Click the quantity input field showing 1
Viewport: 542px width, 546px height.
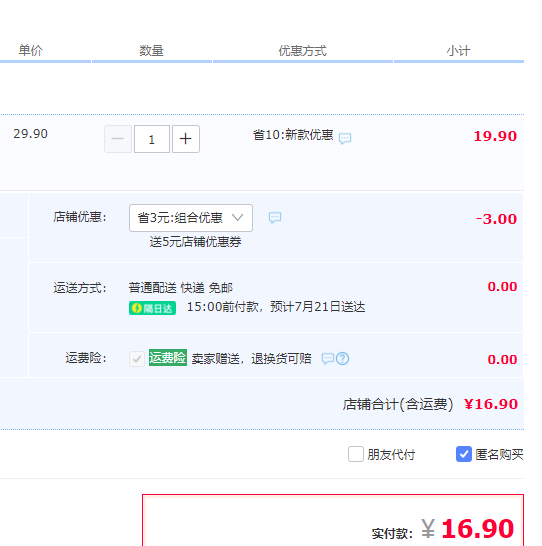pos(152,139)
